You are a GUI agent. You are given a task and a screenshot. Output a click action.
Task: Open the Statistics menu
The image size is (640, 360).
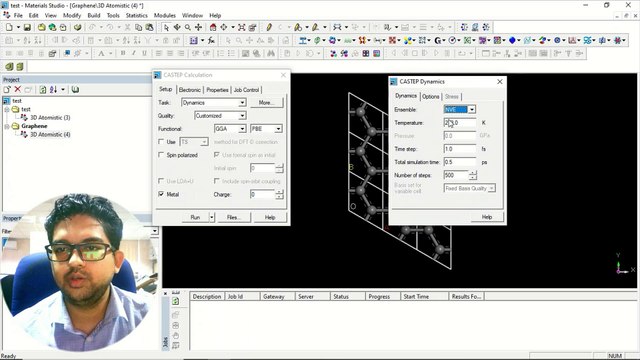pyautogui.click(x=136, y=15)
